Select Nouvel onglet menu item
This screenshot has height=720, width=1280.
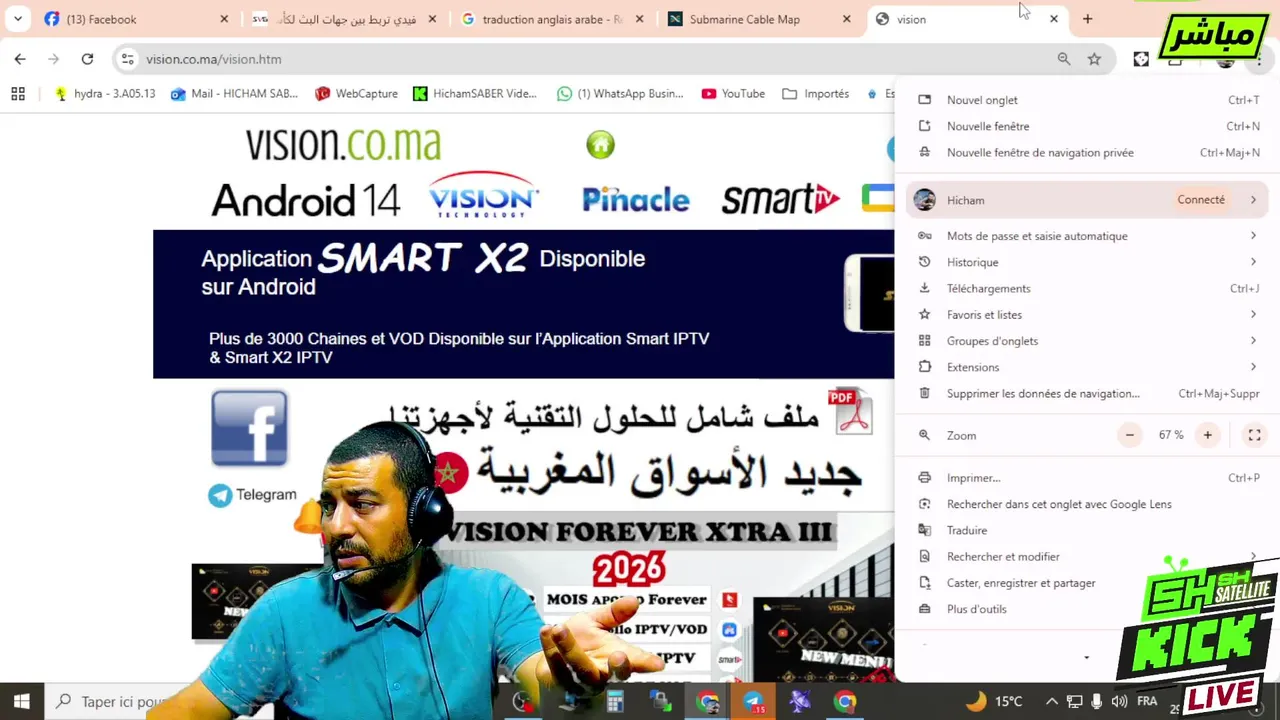[1087, 100]
